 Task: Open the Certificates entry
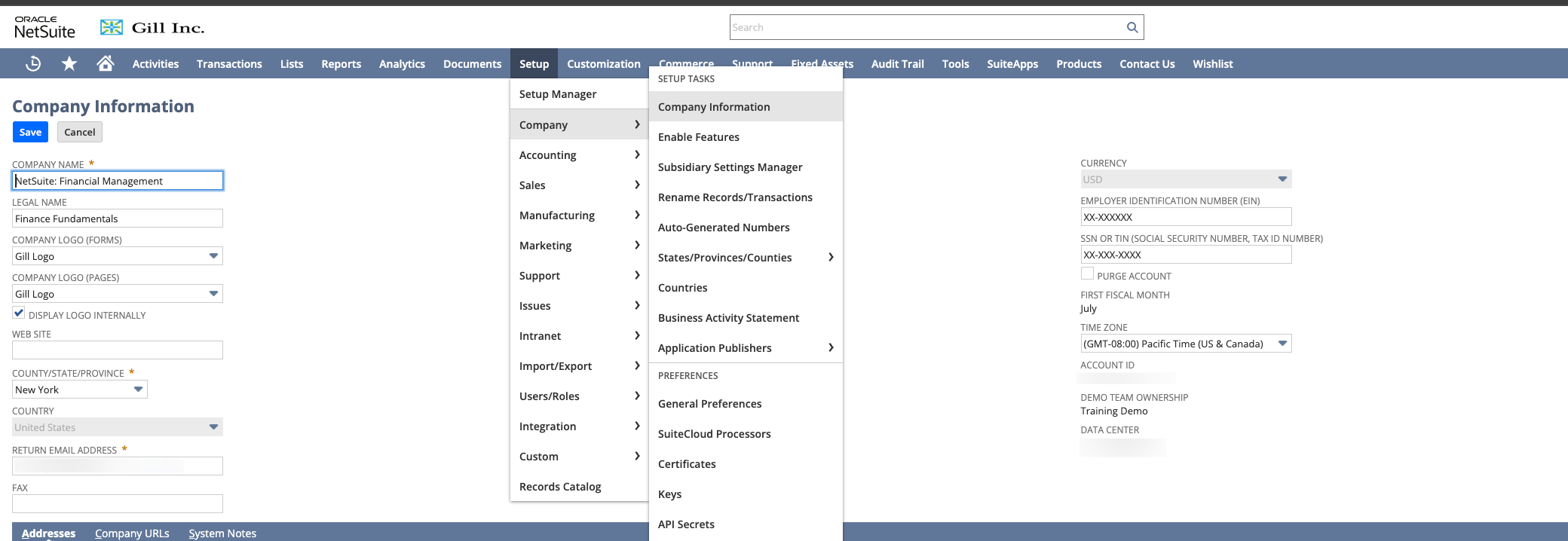tap(746, 463)
